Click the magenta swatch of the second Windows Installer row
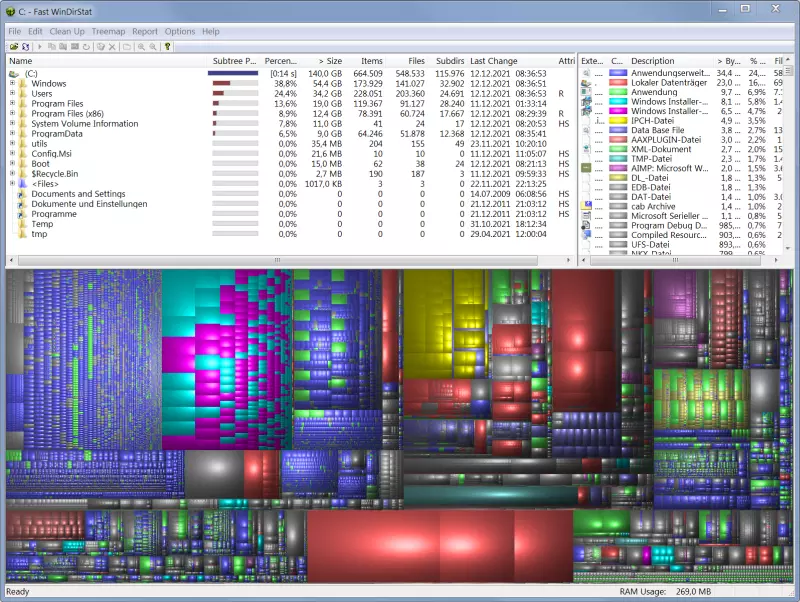This screenshot has height=602, width=800. 618,111
